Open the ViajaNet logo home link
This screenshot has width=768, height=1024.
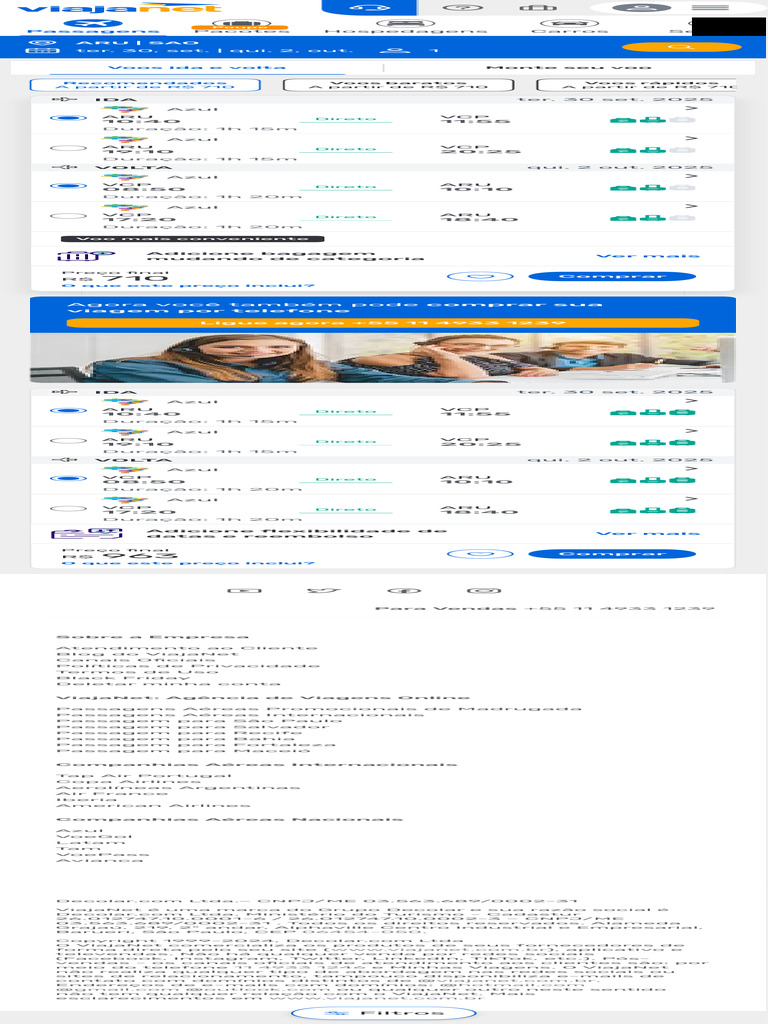[119, 8]
